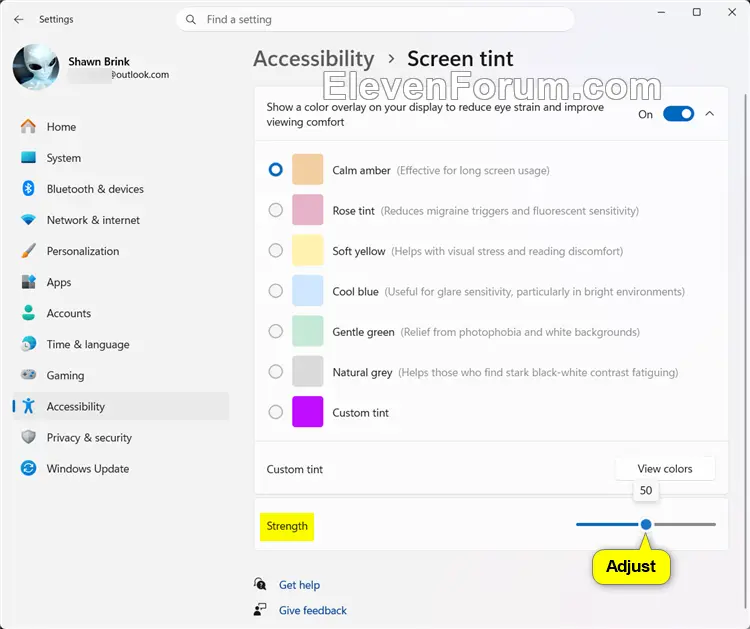Screen dimensions: 750x629
Task: Click the Accessibility breadcrumb link
Action: [314, 59]
